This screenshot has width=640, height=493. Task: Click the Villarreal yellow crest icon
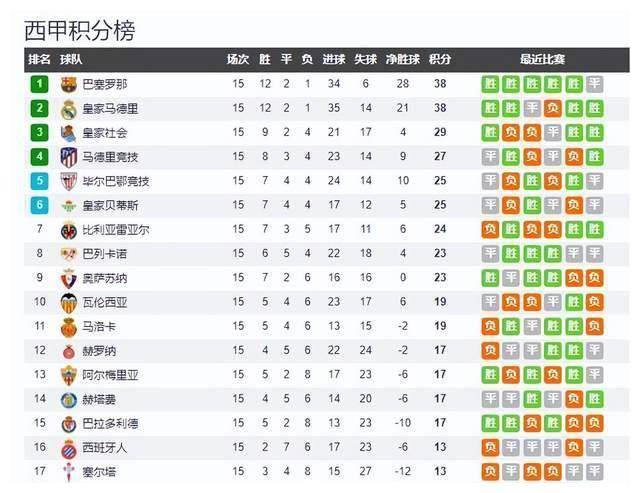pyautogui.click(x=68, y=229)
